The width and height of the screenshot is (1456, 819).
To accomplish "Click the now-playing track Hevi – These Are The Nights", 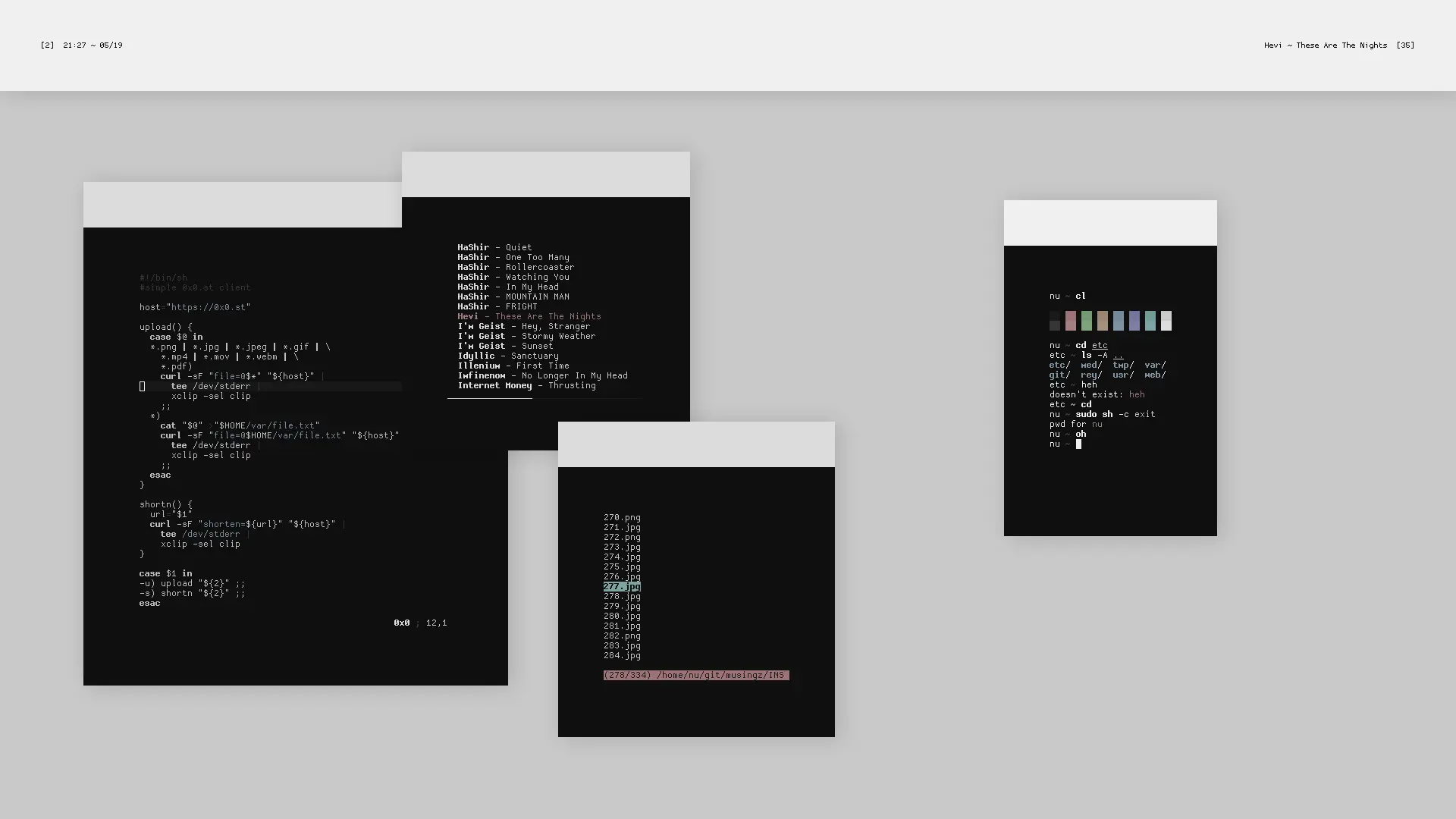I will coord(529,317).
